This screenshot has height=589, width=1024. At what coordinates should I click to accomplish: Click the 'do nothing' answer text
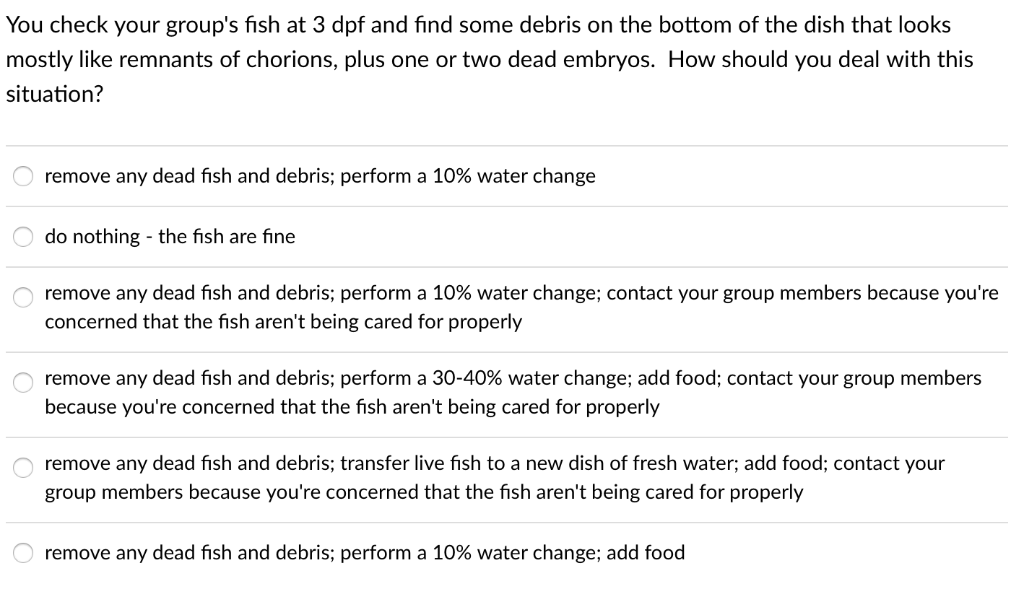(x=169, y=237)
